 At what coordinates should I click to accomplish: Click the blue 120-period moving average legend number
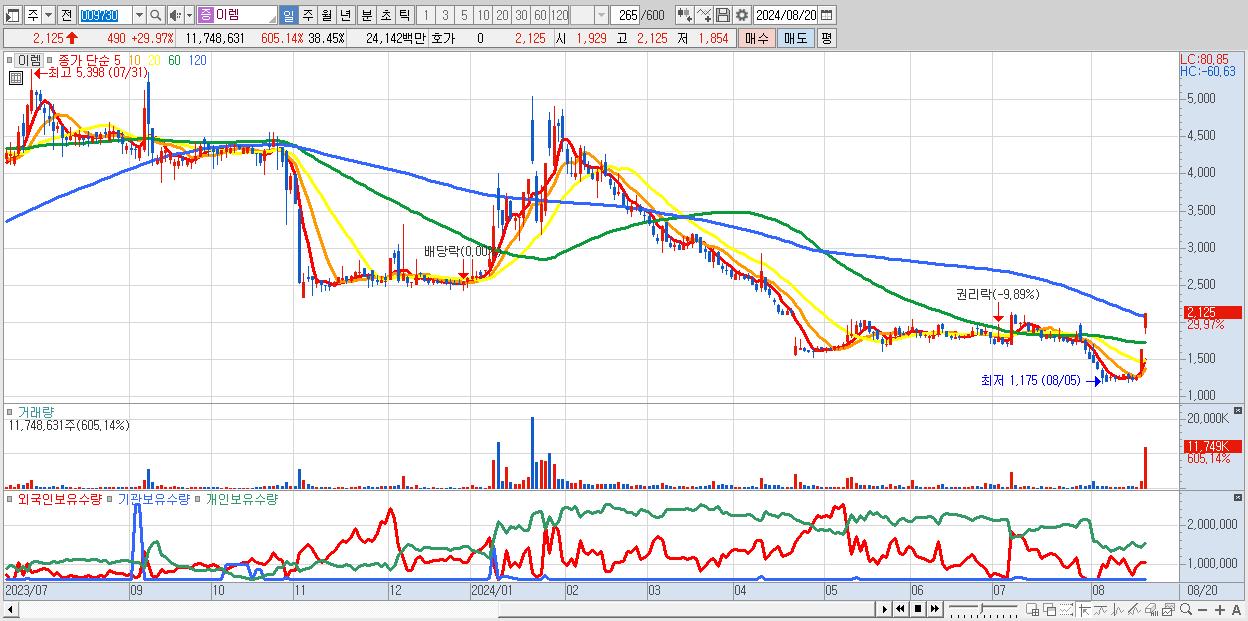coord(197,60)
